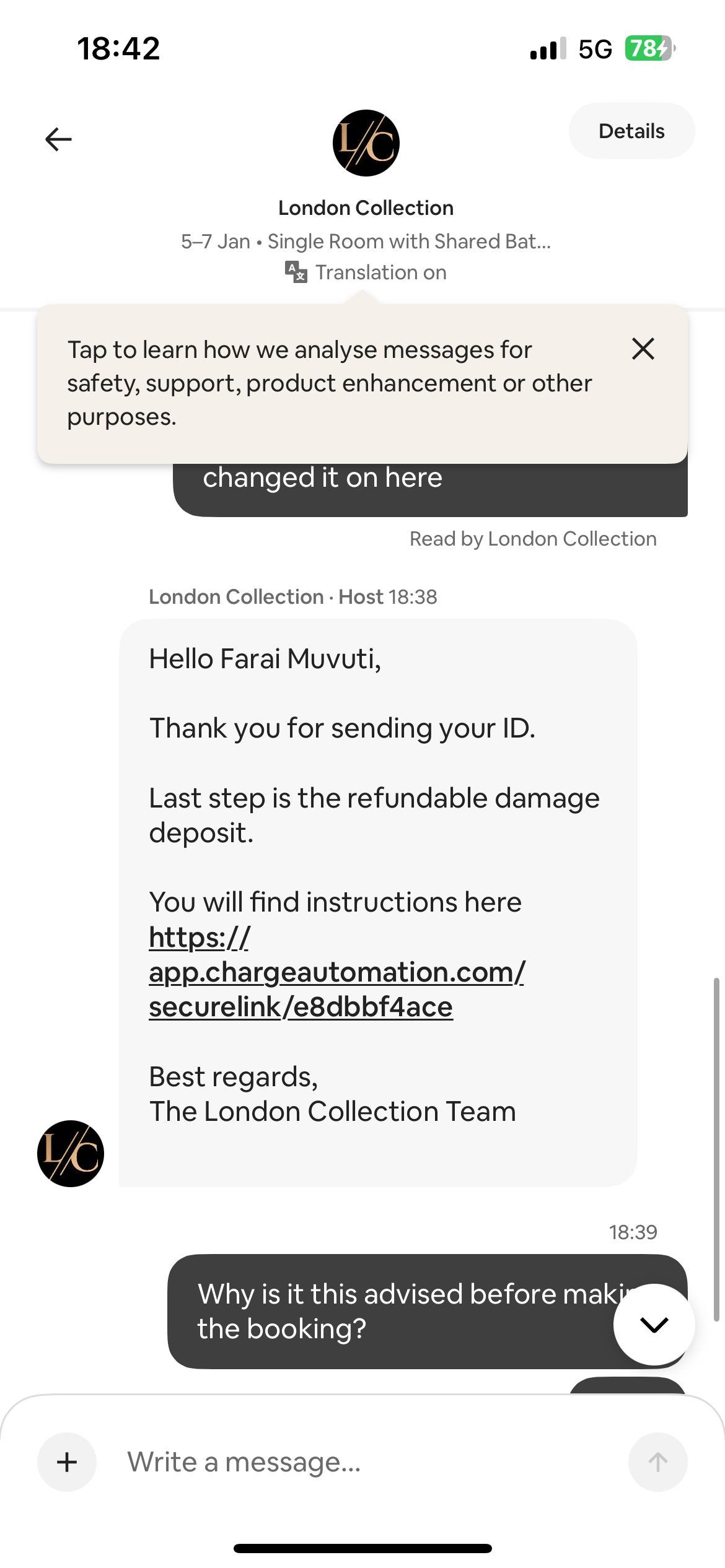Open the 5–7 Jan Single Room reservation line
The height and width of the screenshot is (1568, 725).
(366, 242)
